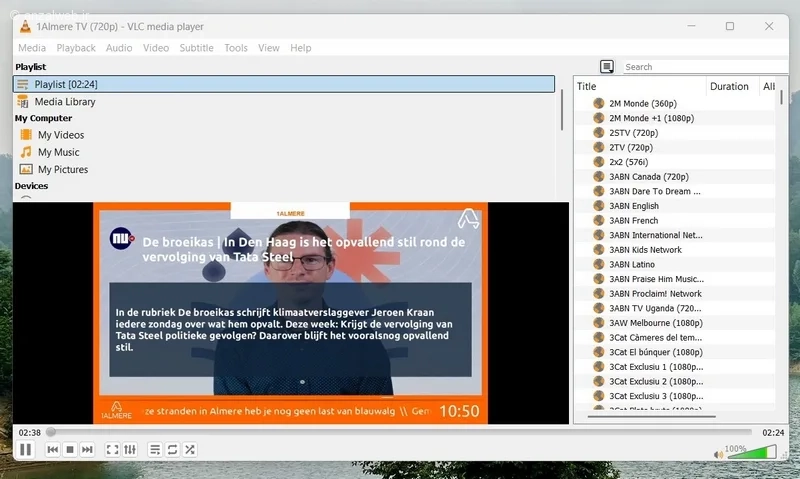Sort playlist by Duration column
Screen dimensions: 800x479
coord(729,86)
